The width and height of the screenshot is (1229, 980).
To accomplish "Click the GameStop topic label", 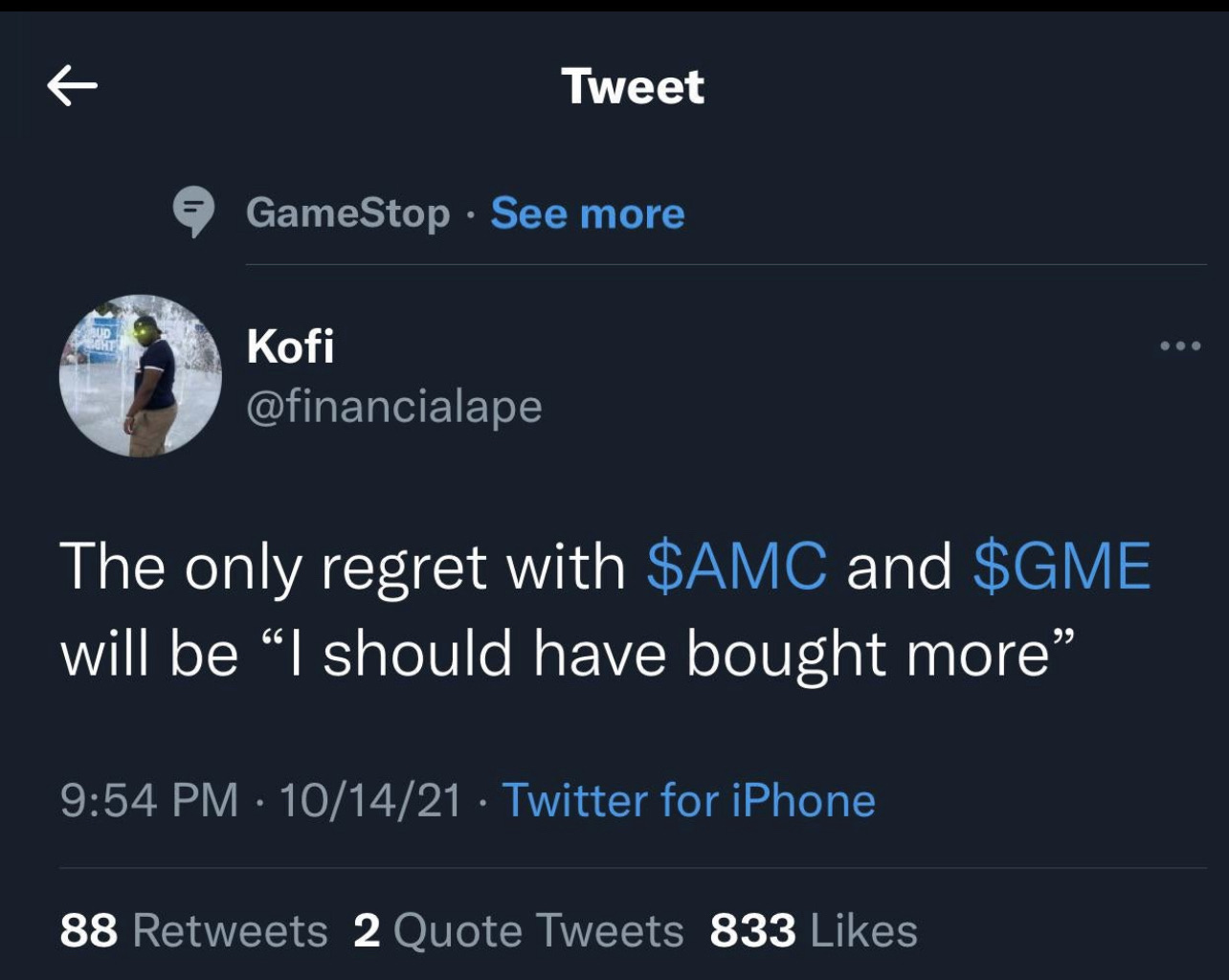I will (347, 212).
